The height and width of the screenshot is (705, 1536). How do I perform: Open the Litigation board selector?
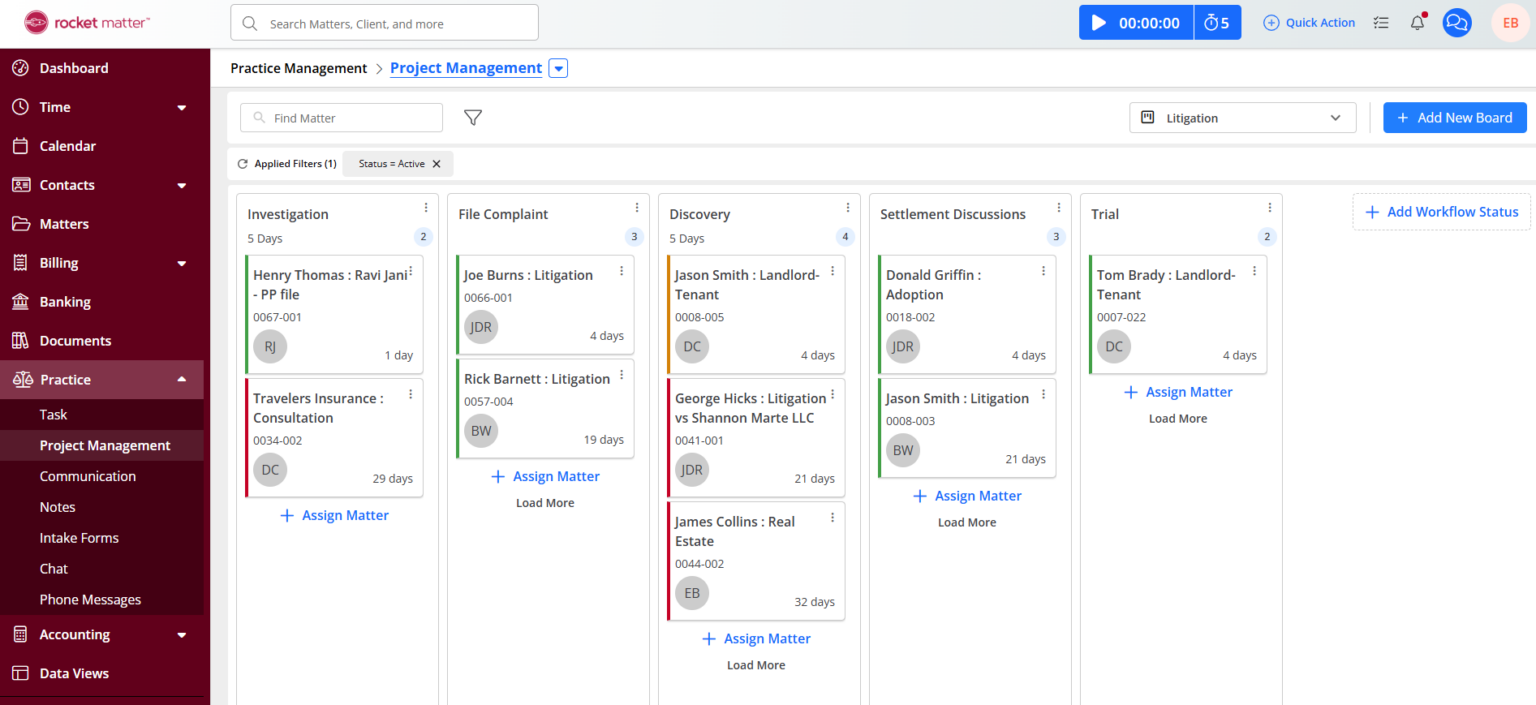click(1241, 117)
